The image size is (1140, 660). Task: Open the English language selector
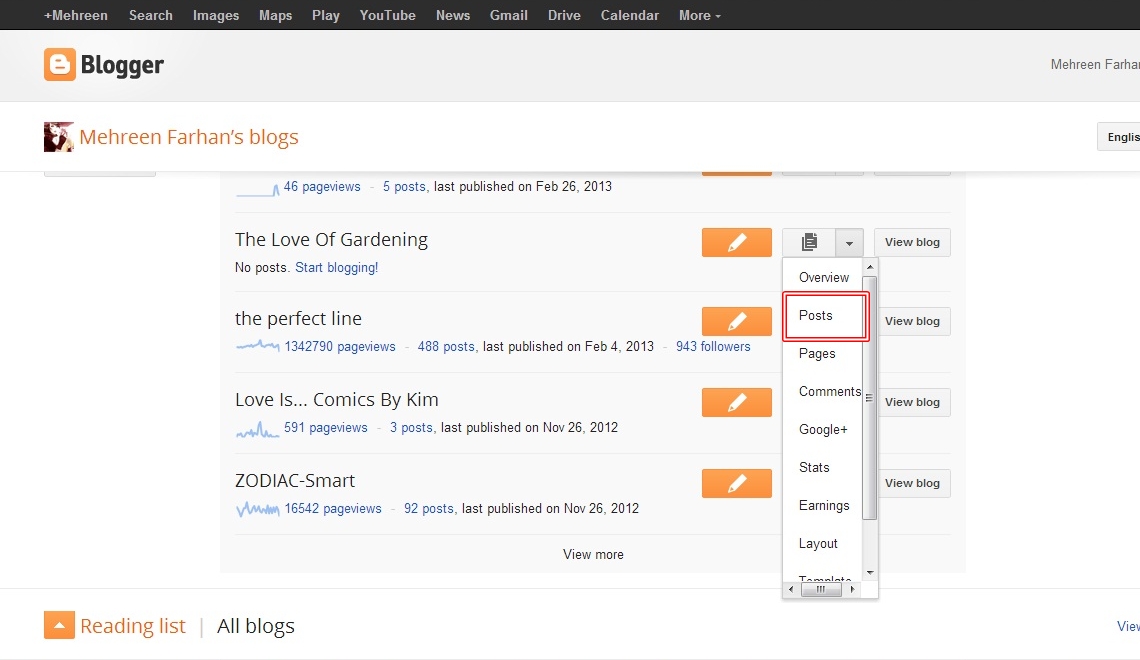pos(1122,136)
